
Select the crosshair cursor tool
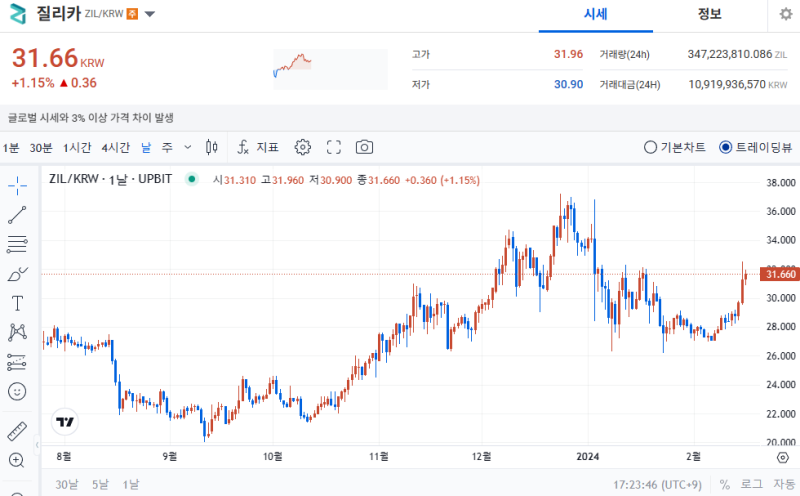tap(17, 186)
